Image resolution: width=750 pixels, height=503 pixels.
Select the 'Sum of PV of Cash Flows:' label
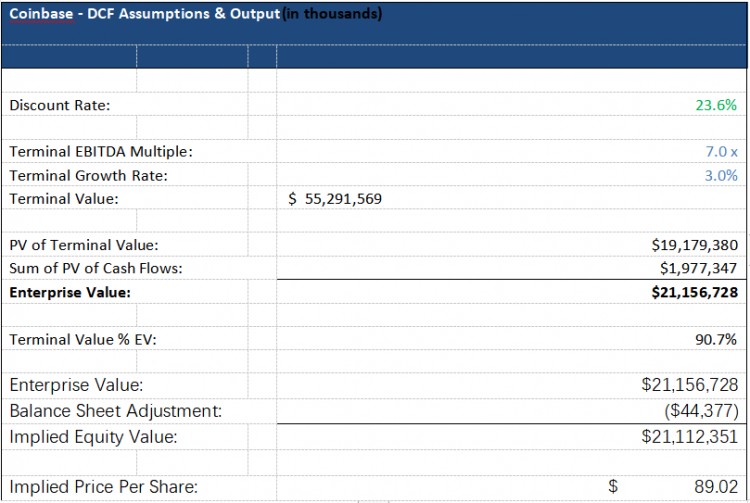tap(96, 268)
